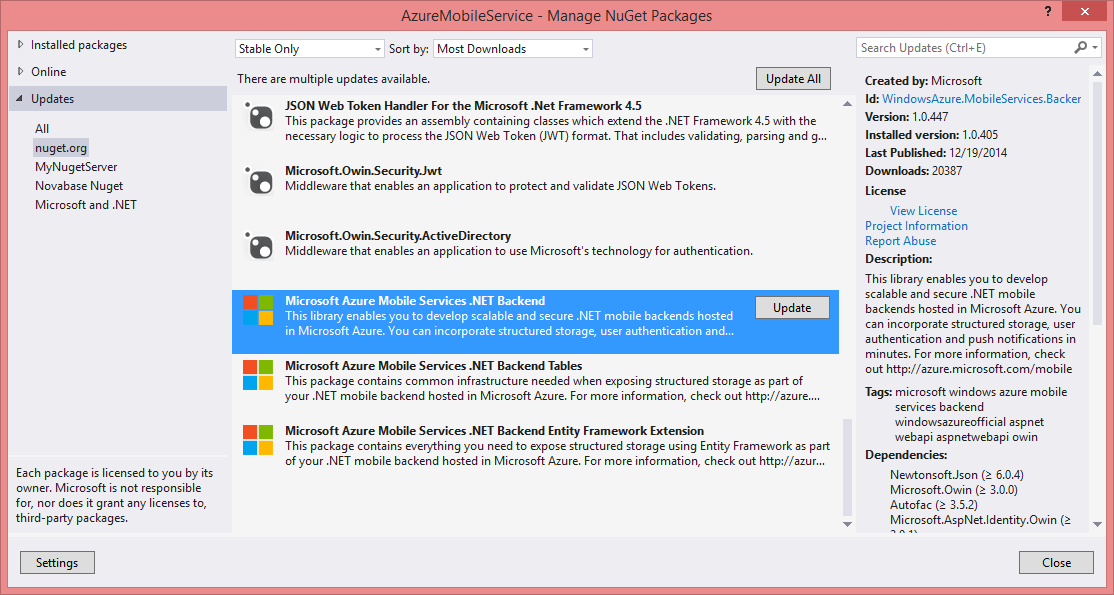Click the Microsoft.Owin (≥ 3.0.0) dependency
Viewport: 1114px width, 595px height.
point(954,490)
